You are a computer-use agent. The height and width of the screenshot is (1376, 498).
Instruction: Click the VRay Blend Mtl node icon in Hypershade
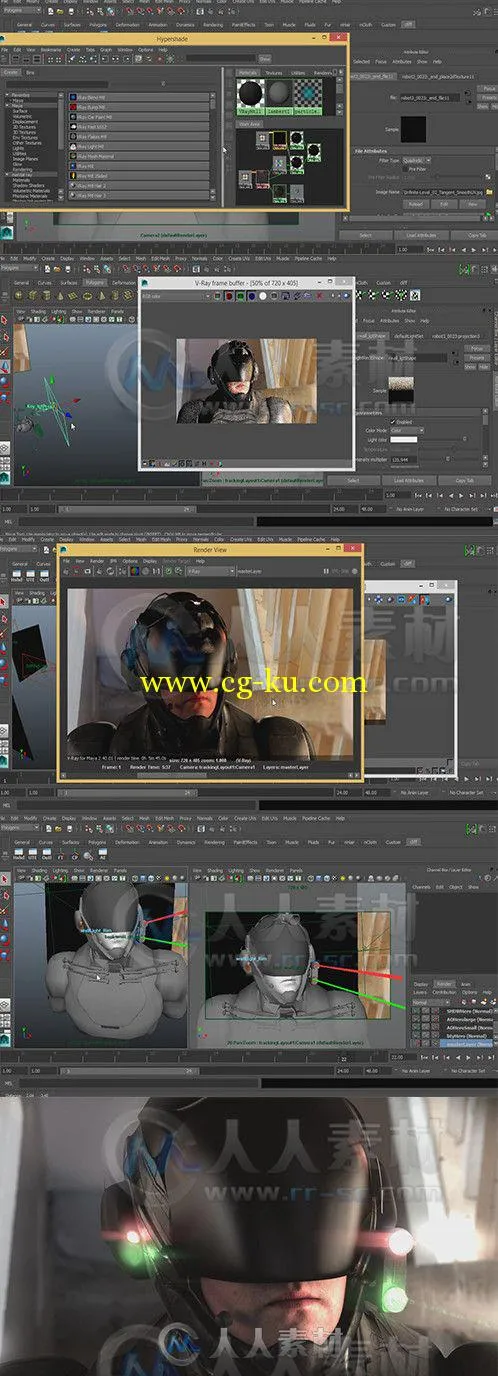click(73, 97)
